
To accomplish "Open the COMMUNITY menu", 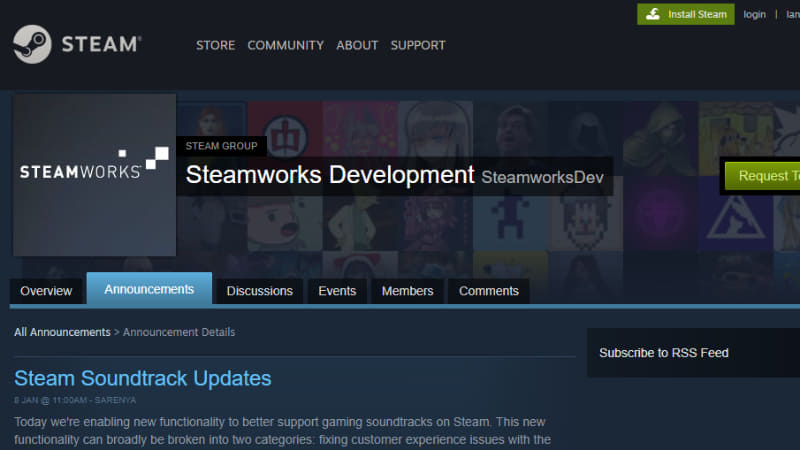I will coord(286,45).
